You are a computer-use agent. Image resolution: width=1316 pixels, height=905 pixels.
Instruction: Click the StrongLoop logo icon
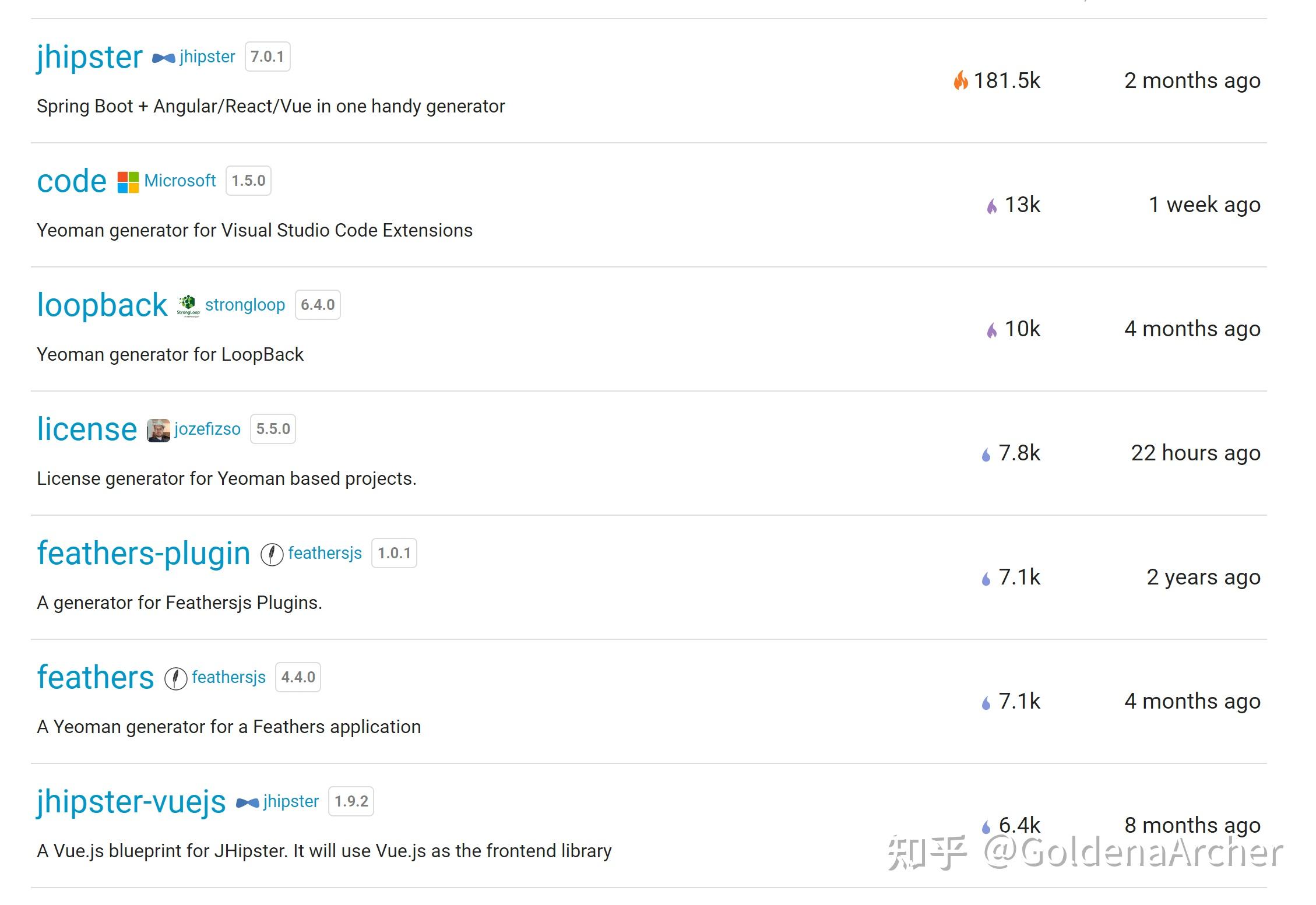click(188, 304)
